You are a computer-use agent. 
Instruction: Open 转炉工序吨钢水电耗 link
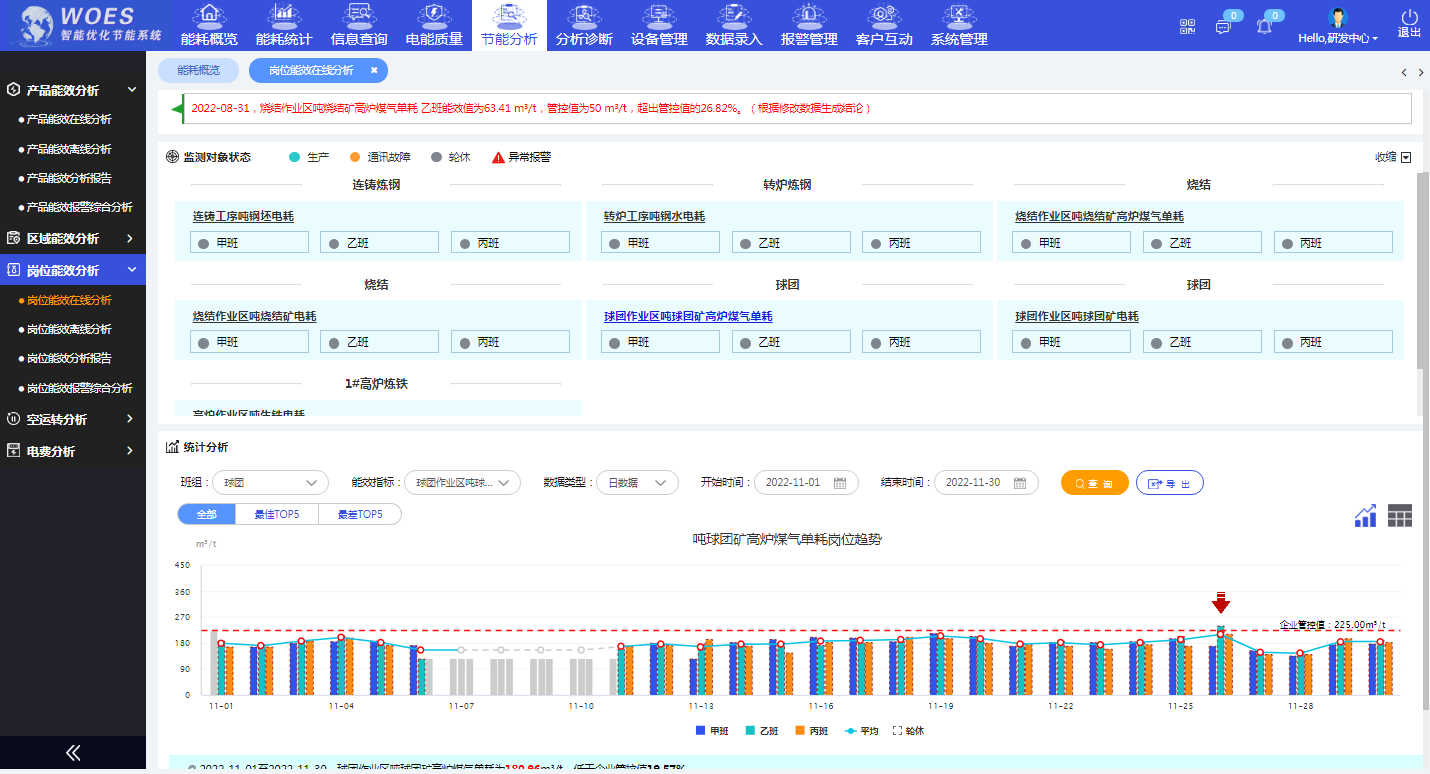[654, 216]
